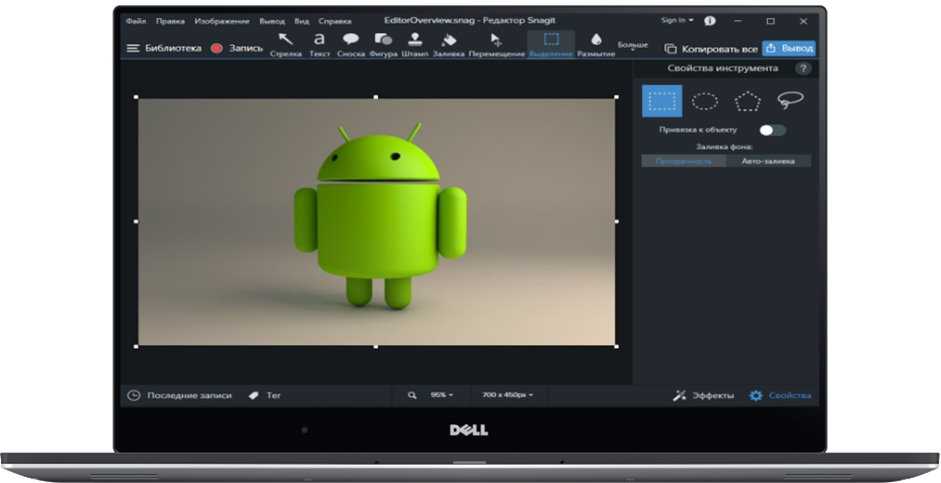Select Прозрачность background fill option
This screenshot has height=483, width=941.
click(x=684, y=161)
